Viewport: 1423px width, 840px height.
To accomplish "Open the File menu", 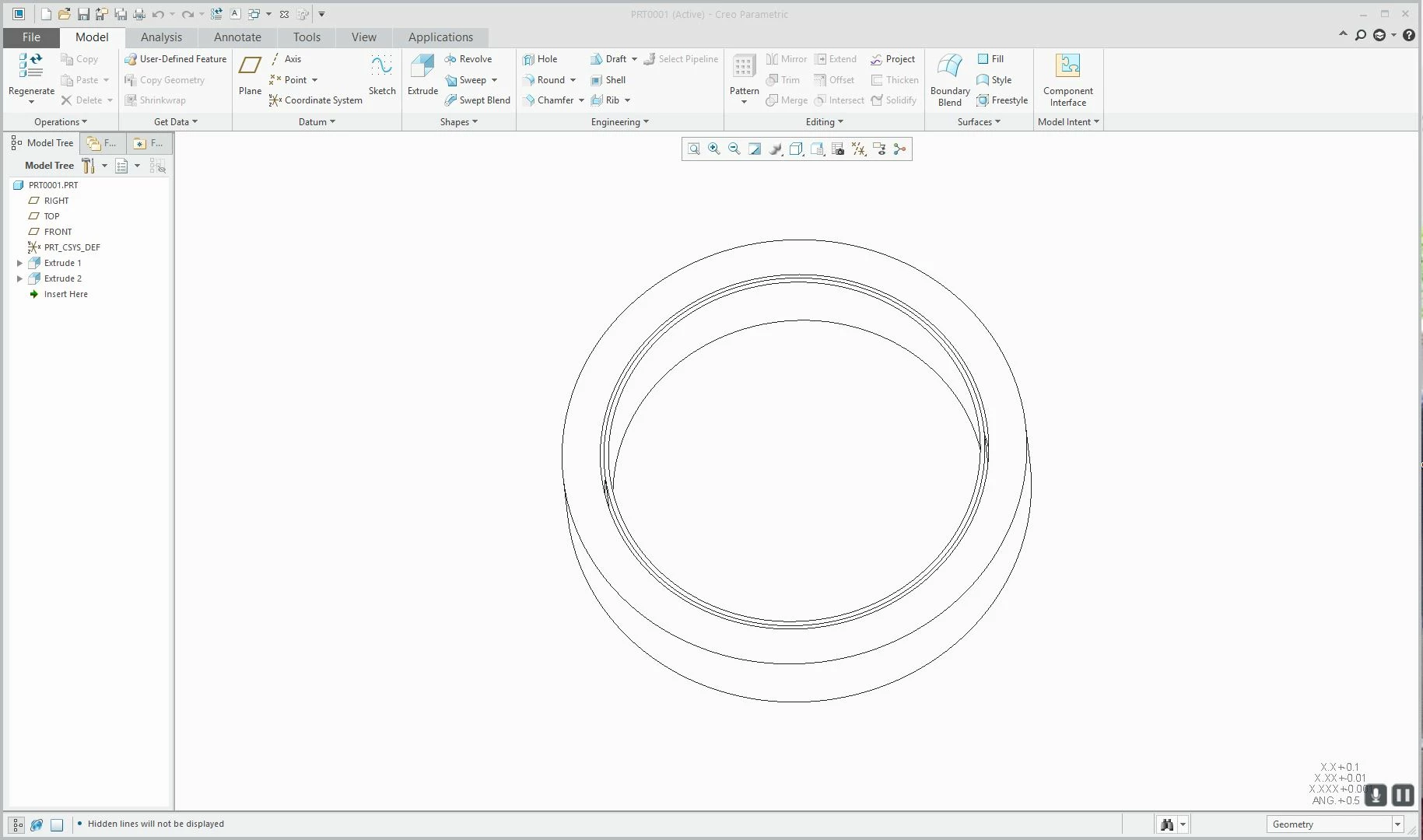I will coord(31,37).
